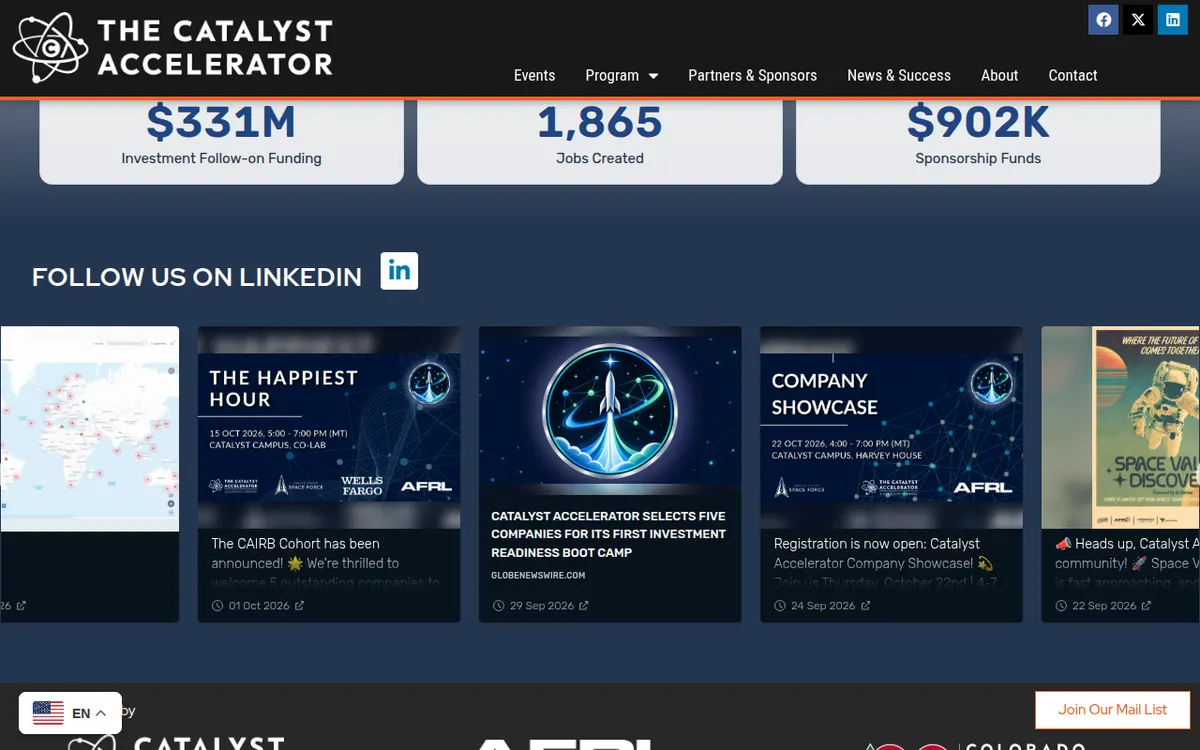Read 'The CAIRB Cohort has been announced' post

click(x=325, y=562)
